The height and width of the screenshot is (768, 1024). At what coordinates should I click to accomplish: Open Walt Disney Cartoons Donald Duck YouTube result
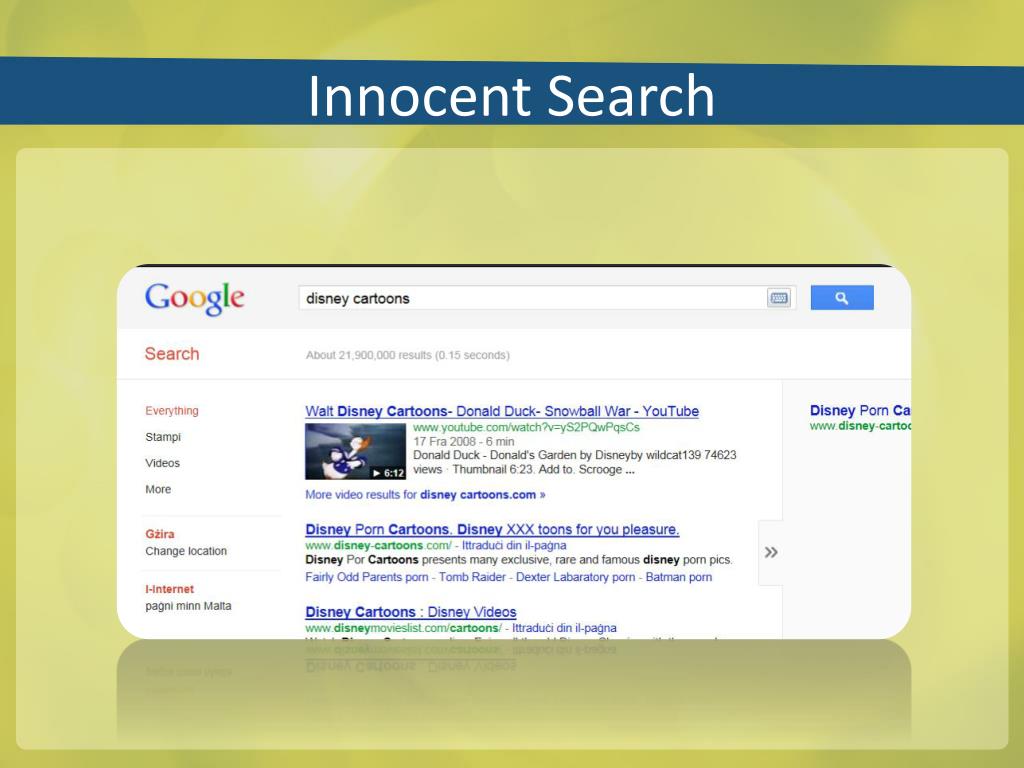pyautogui.click(x=502, y=411)
